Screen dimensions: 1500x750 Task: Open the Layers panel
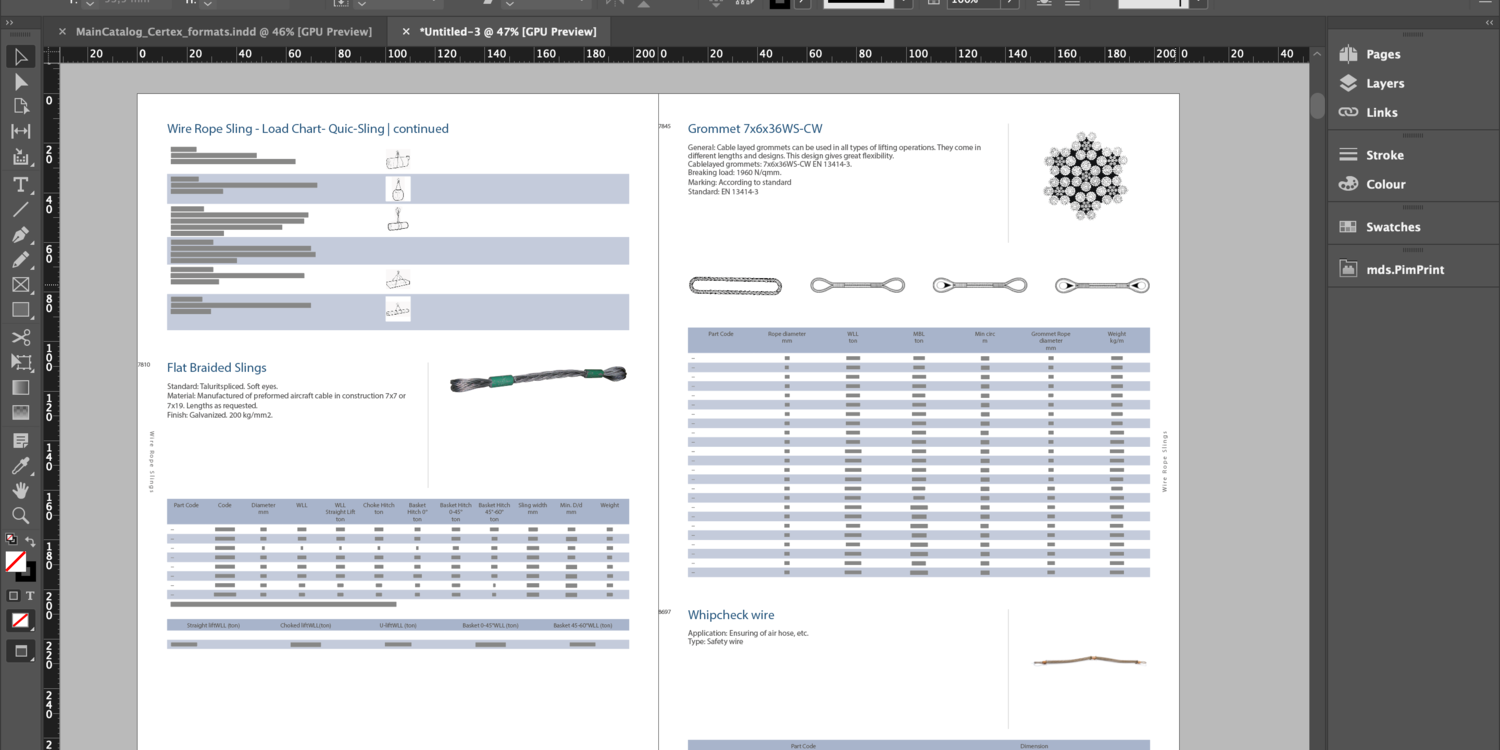click(x=1384, y=83)
